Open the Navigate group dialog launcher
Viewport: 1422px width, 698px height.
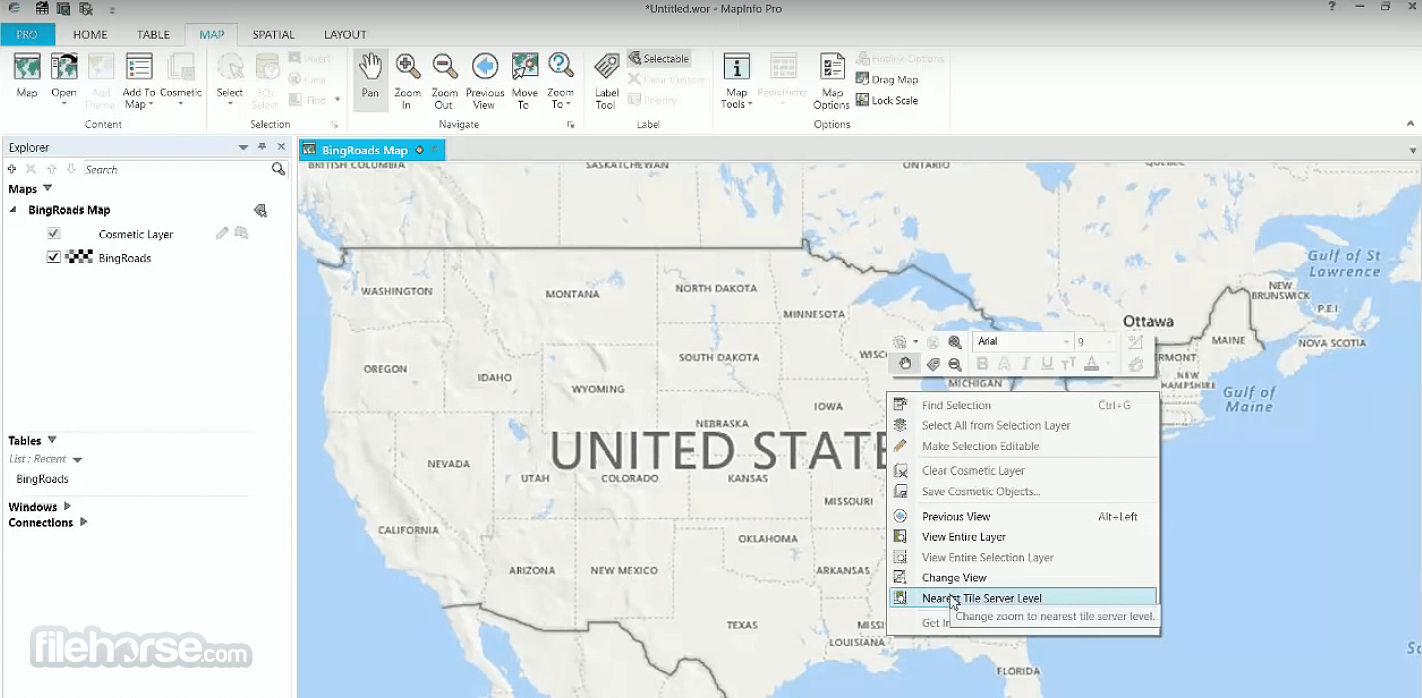(571, 125)
